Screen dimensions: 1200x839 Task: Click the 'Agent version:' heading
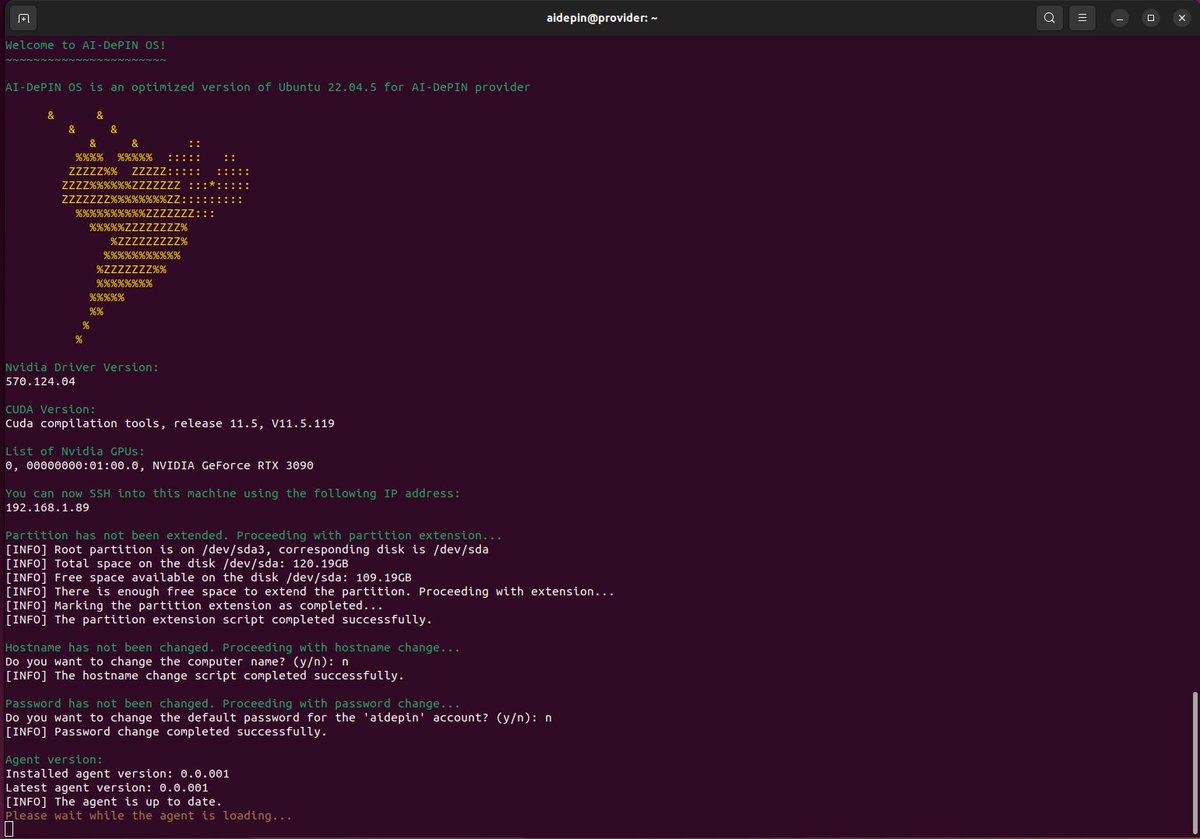pyautogui.click(x=54, y=759)
